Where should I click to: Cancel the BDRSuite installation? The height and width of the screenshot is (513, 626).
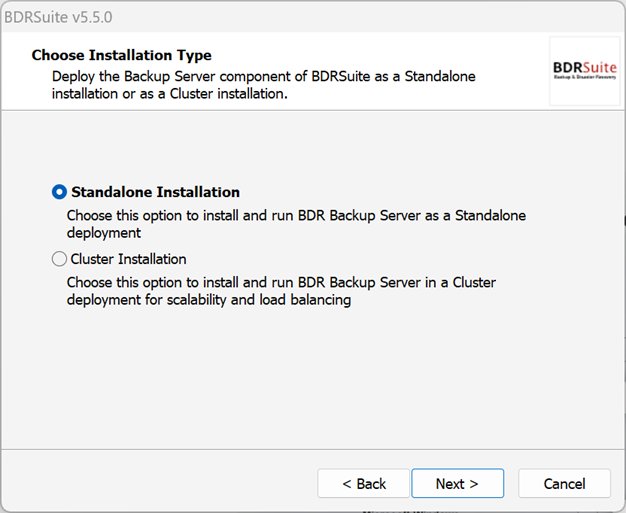click(565, 483)
